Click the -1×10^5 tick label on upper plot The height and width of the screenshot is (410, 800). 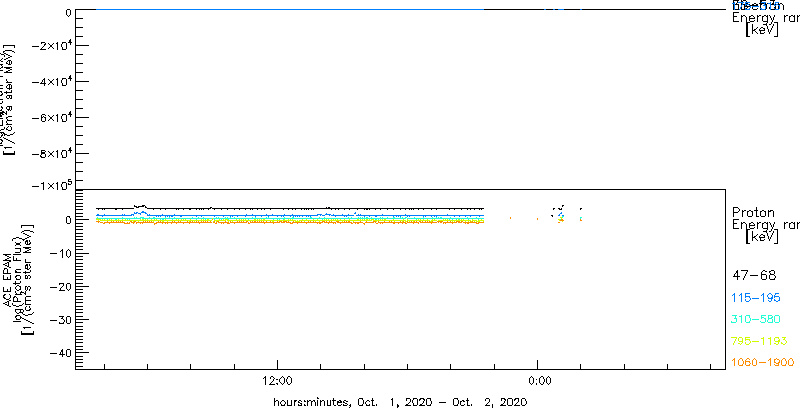coord(51,185)
